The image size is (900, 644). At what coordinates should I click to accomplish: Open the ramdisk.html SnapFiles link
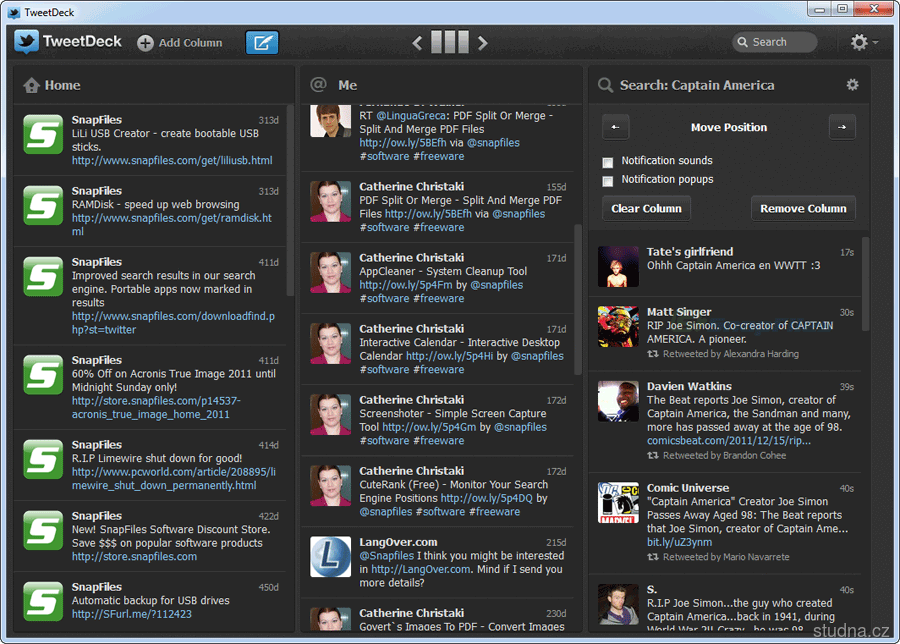[x=172, y=224]
